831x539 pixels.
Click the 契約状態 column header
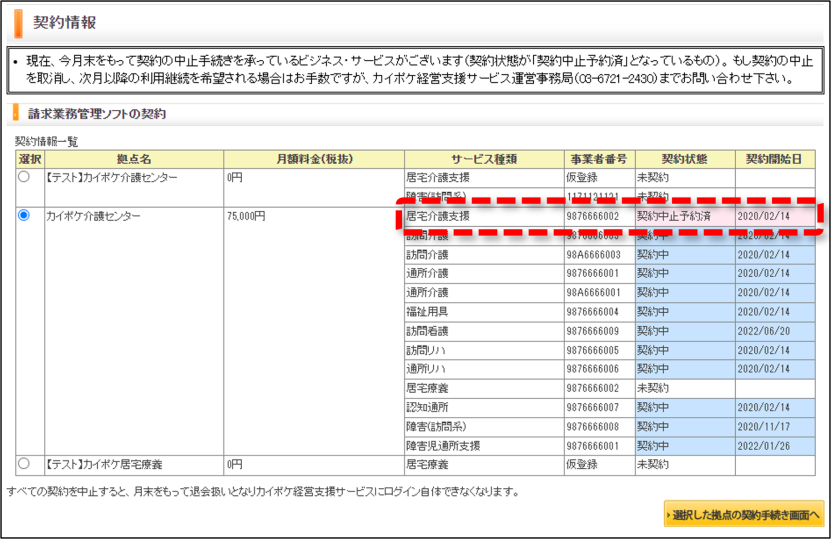685,159
